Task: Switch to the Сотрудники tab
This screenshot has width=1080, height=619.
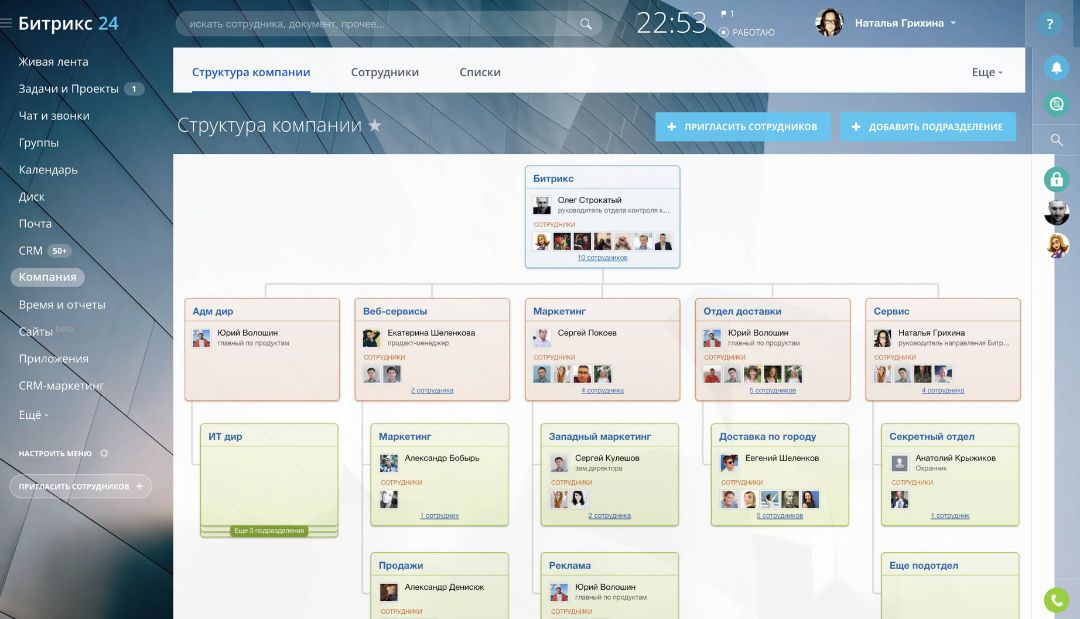Action: click(x=384, y=72)
